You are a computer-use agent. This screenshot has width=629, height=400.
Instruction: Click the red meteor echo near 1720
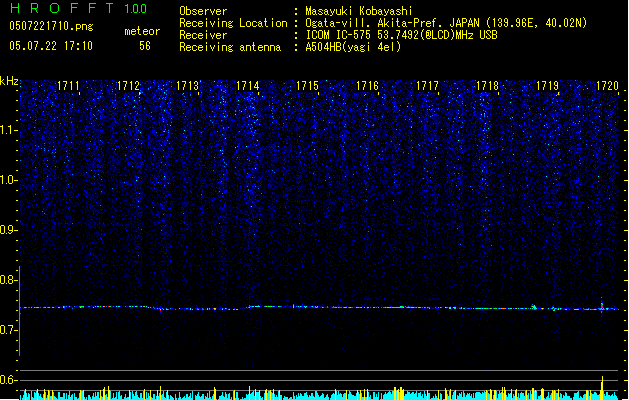[x=602, y=306]
